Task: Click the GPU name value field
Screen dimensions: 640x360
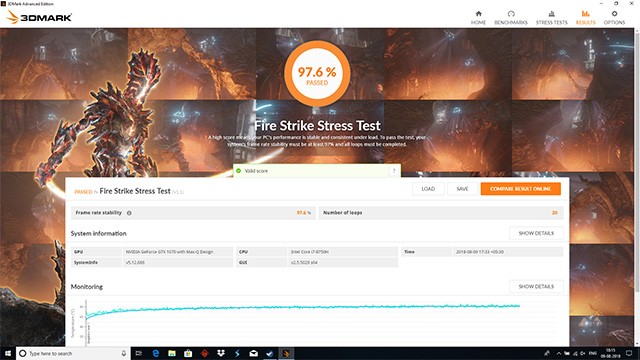Action: 178,252
